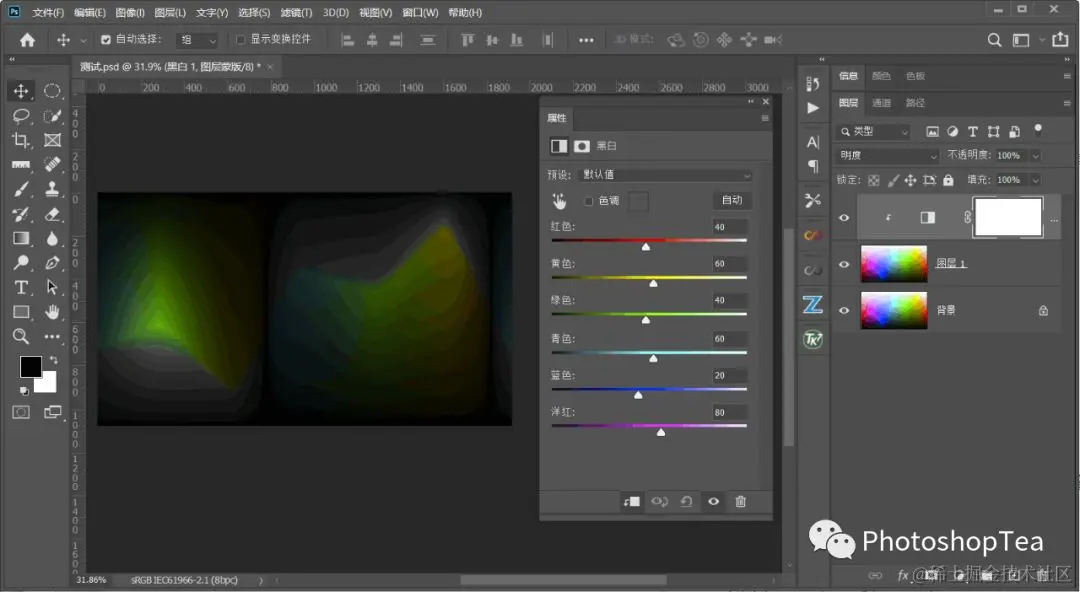This screenshot has height=592, width=1080.
Task: Select the Brush tool
Action: pyautogui.click(x=21, y=189)
